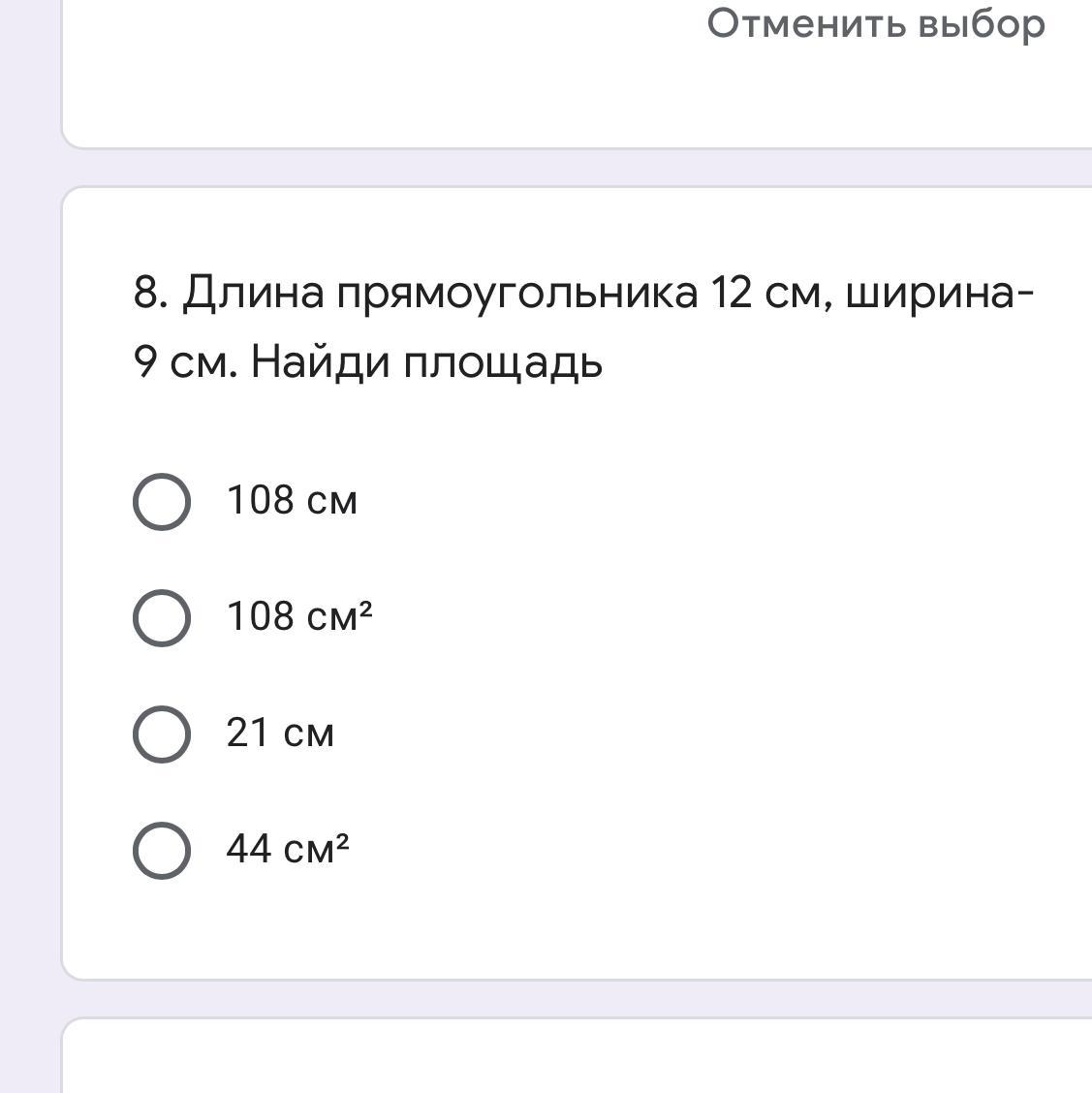Select the 21 см radio button
The height and width of the screenshot is (1093, 1092).
point(162,734)
